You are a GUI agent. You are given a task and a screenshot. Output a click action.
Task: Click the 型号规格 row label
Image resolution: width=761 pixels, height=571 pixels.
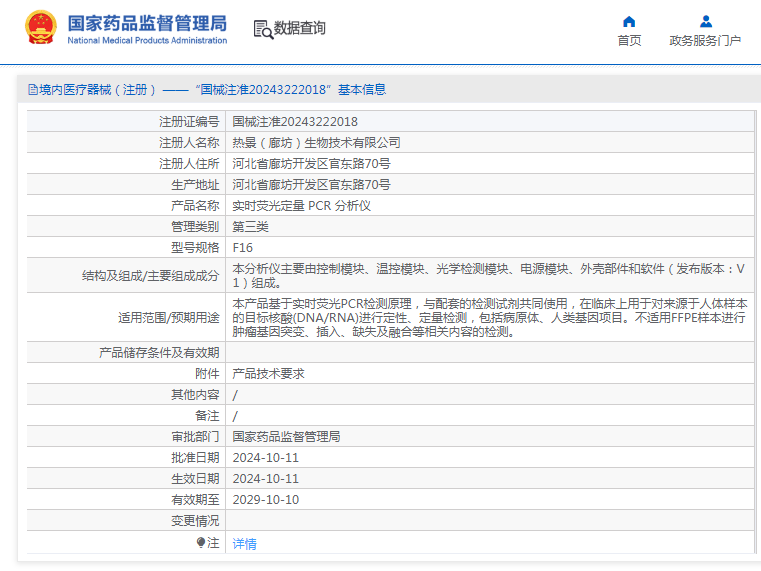[x=195, y=248]
